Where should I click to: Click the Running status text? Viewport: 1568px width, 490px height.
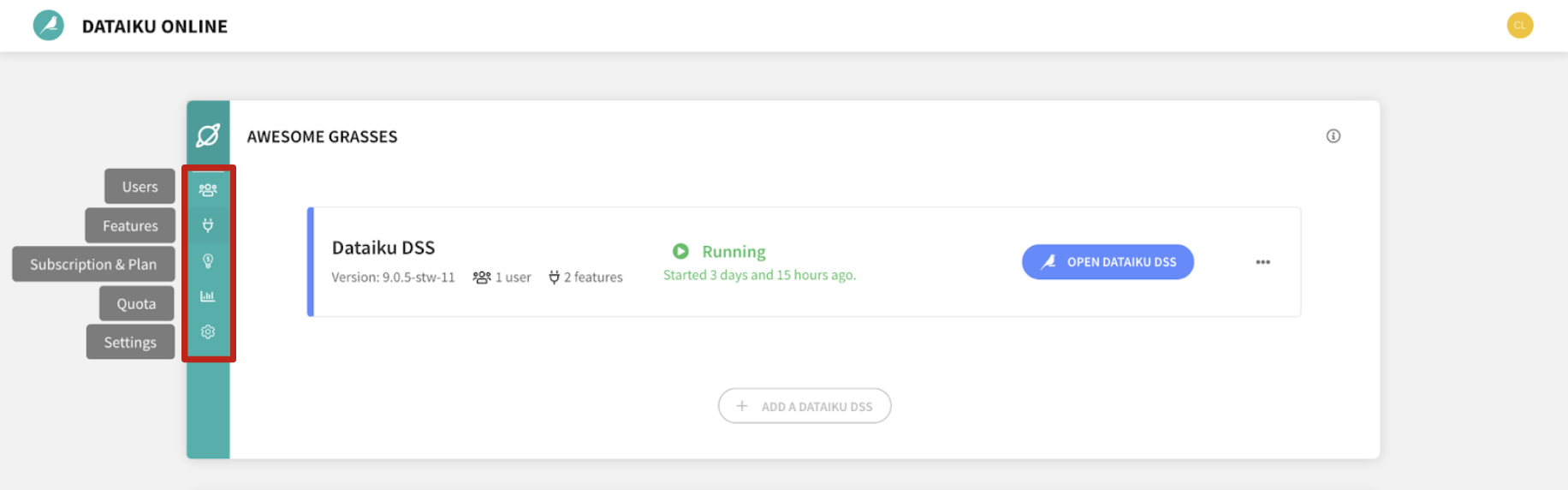[734, 251]
